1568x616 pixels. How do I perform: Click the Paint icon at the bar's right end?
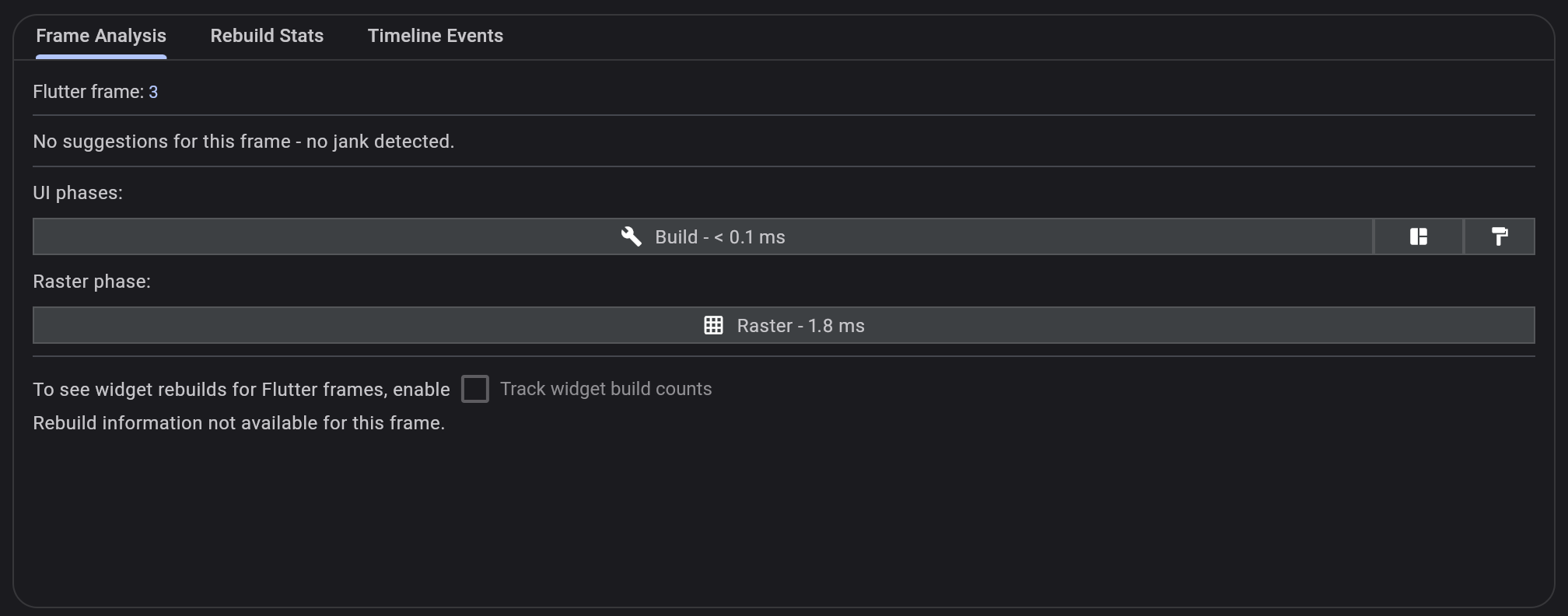point(1500,236)
